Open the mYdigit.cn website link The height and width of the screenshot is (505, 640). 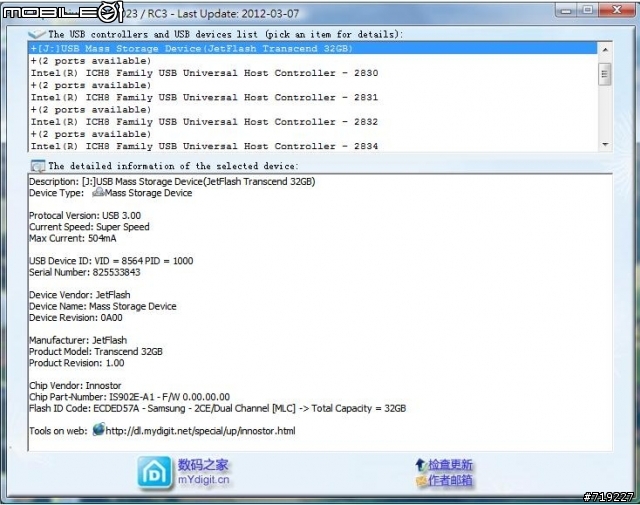(x=203, y=479)
